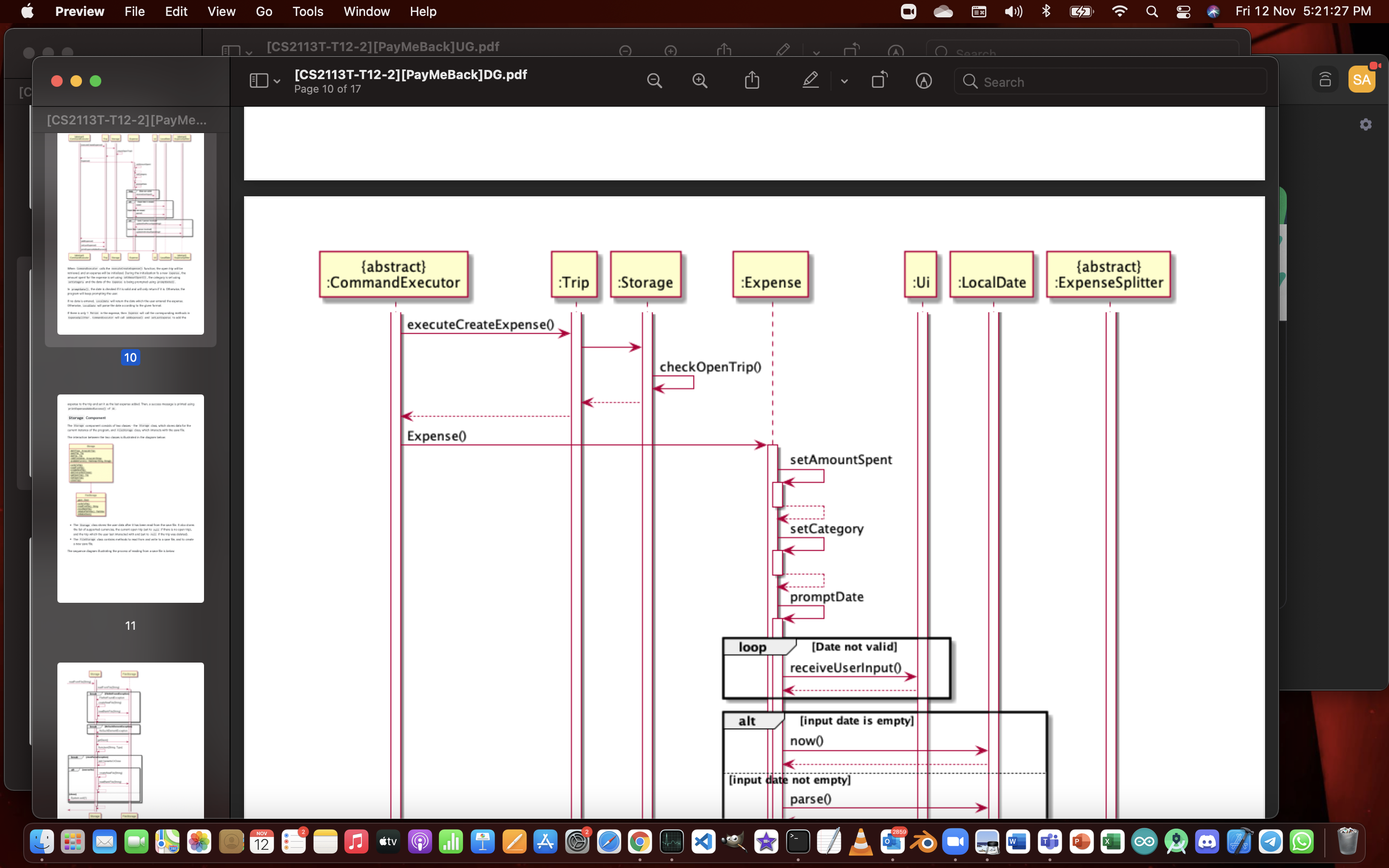This screenshot has height=868, width=1389.
Task: Expand the sidebar view options chevron
Action: (277, 81)
